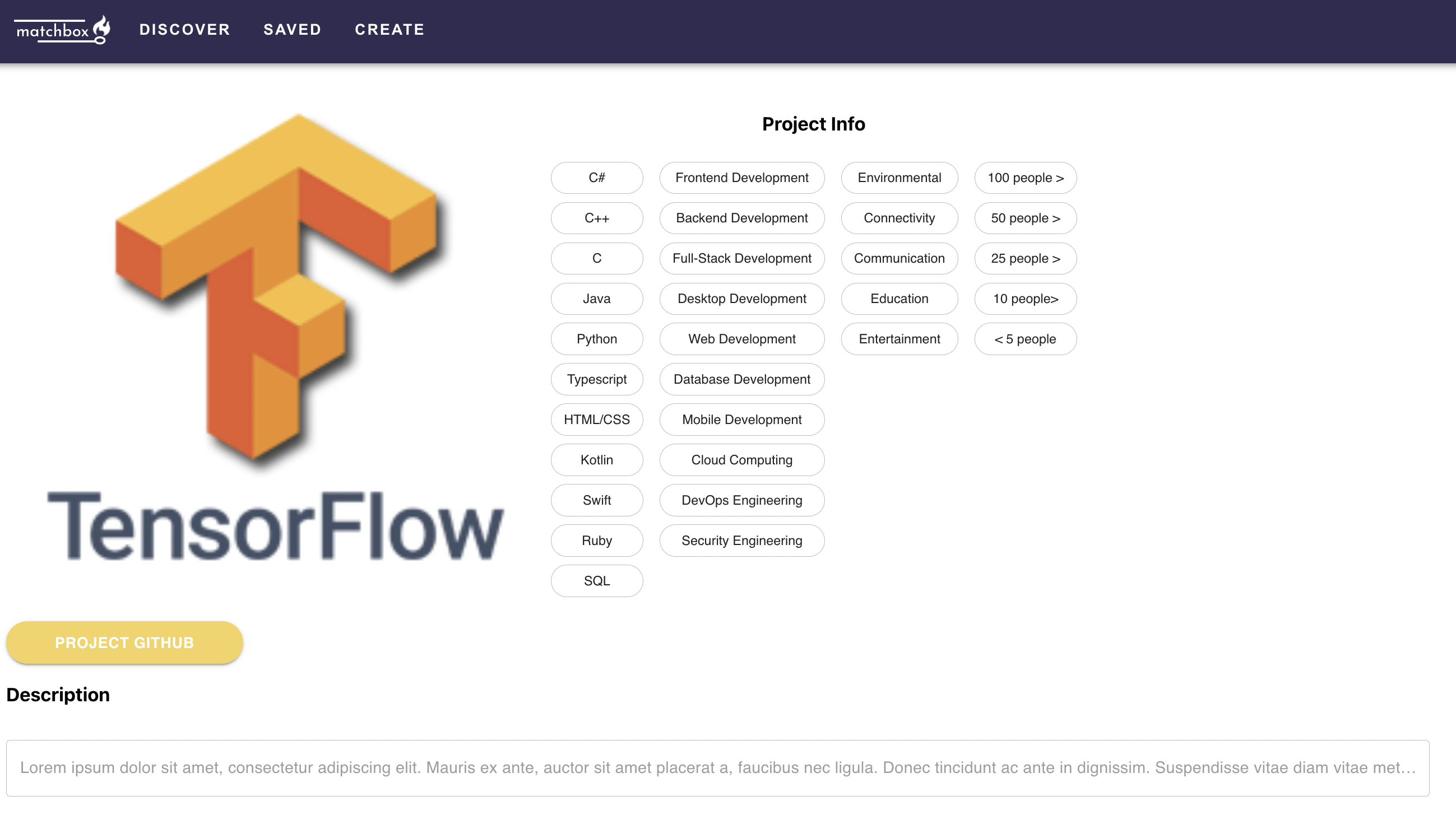Click the matchbox flame logo
The image size is (1456, 829).
point(63,30)
